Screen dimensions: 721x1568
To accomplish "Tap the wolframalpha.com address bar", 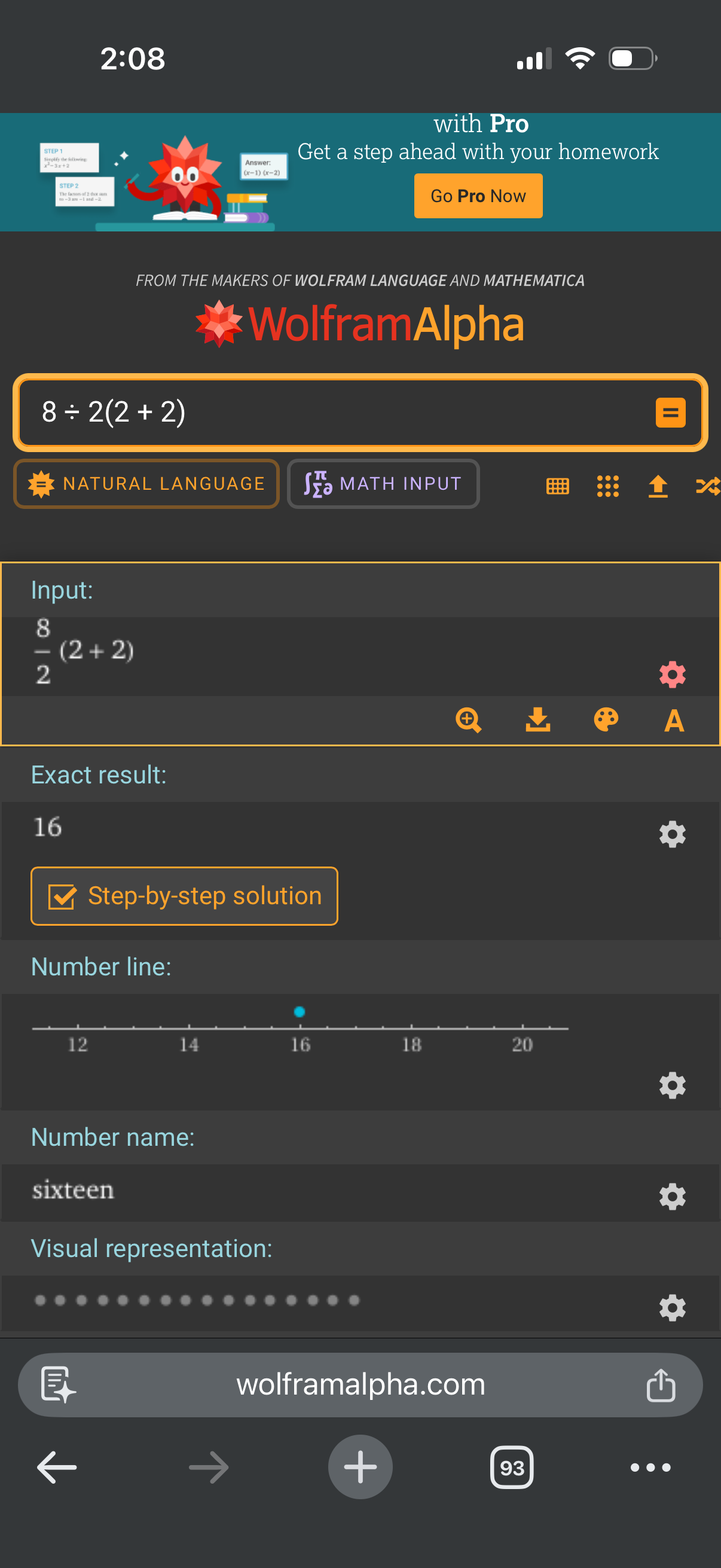I will (x=360, y=1385).
